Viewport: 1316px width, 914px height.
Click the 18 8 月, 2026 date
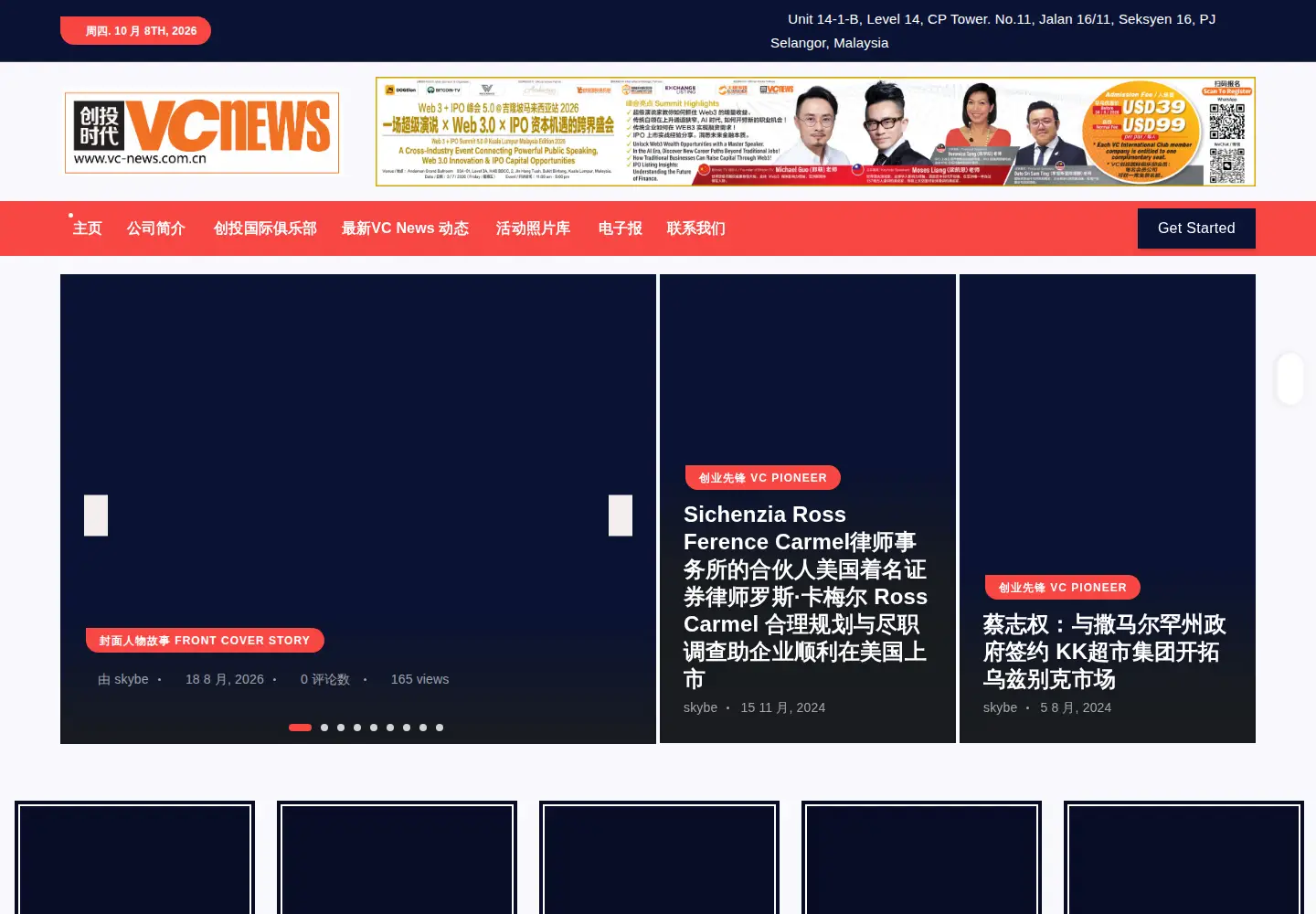click(225, 679)
